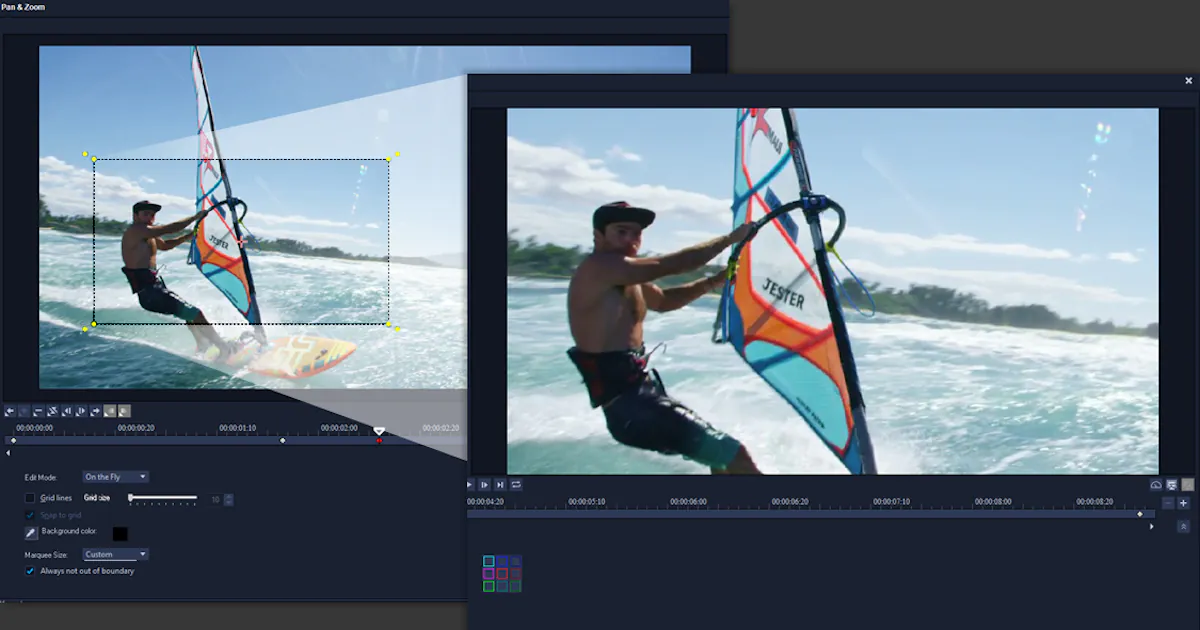Select the center anchor in position grid

502,574
